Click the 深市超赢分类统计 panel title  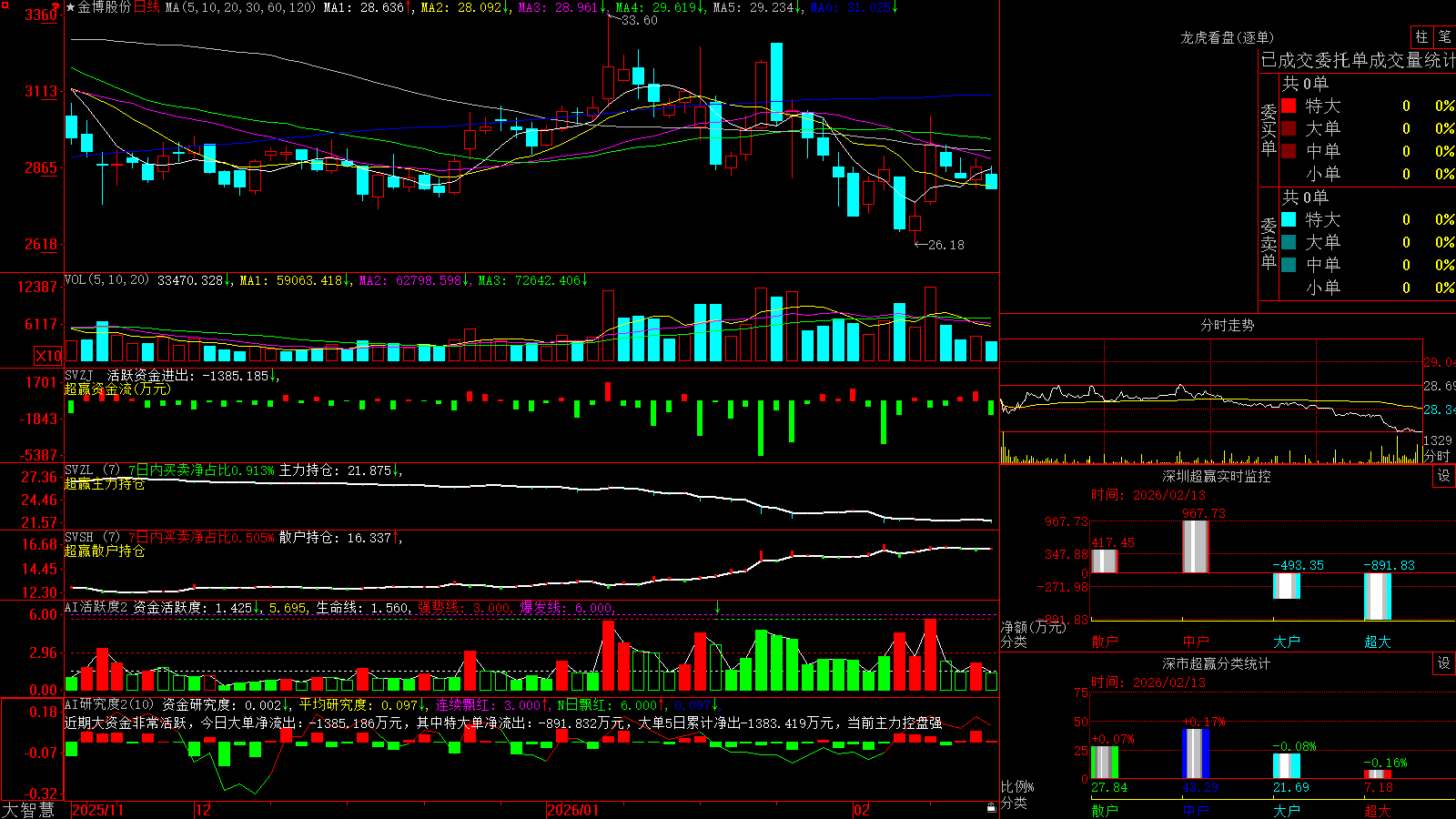point(1216,663)
